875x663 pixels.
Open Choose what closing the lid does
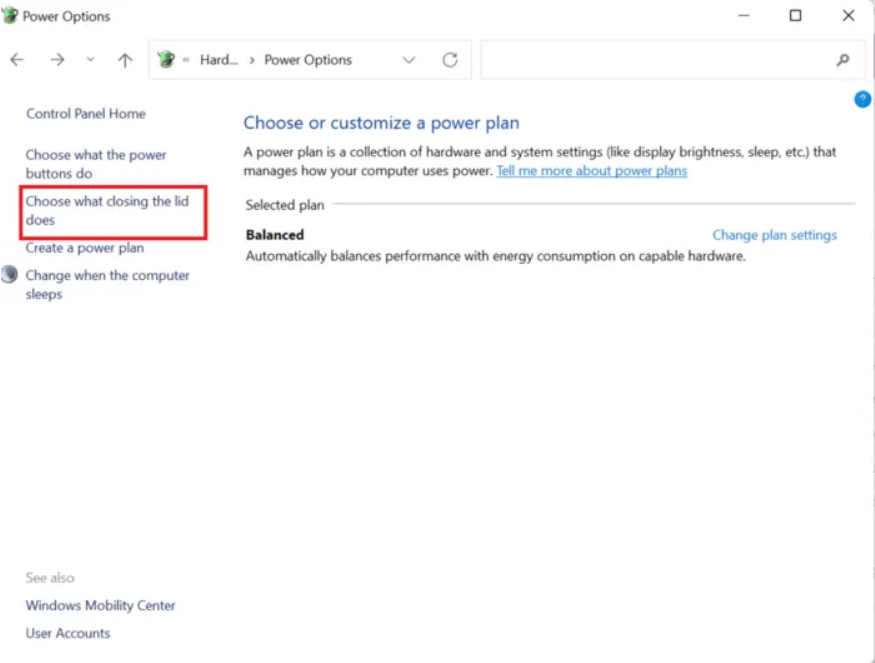click(106, 210)
